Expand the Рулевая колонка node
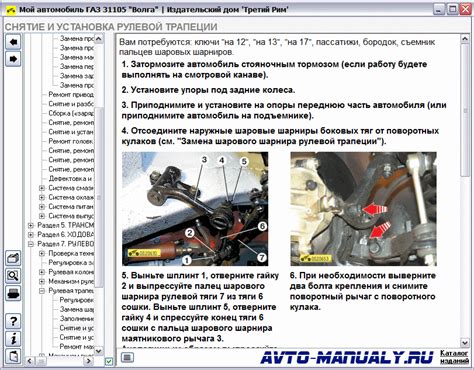Image resolution: width=474 pixels, height=370 pixels. point(42,272)
